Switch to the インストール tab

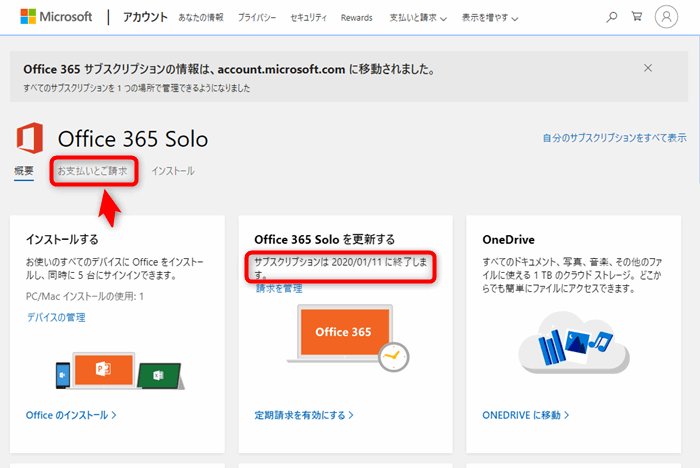tap(173, 171)
